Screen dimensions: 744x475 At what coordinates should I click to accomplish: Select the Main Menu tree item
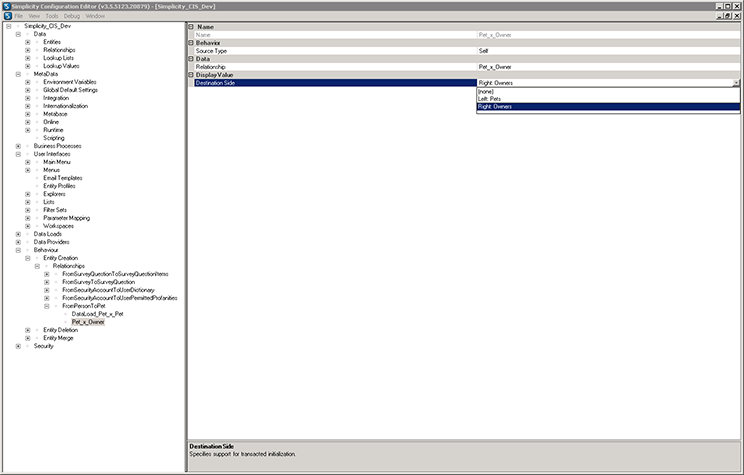point(56,162)
